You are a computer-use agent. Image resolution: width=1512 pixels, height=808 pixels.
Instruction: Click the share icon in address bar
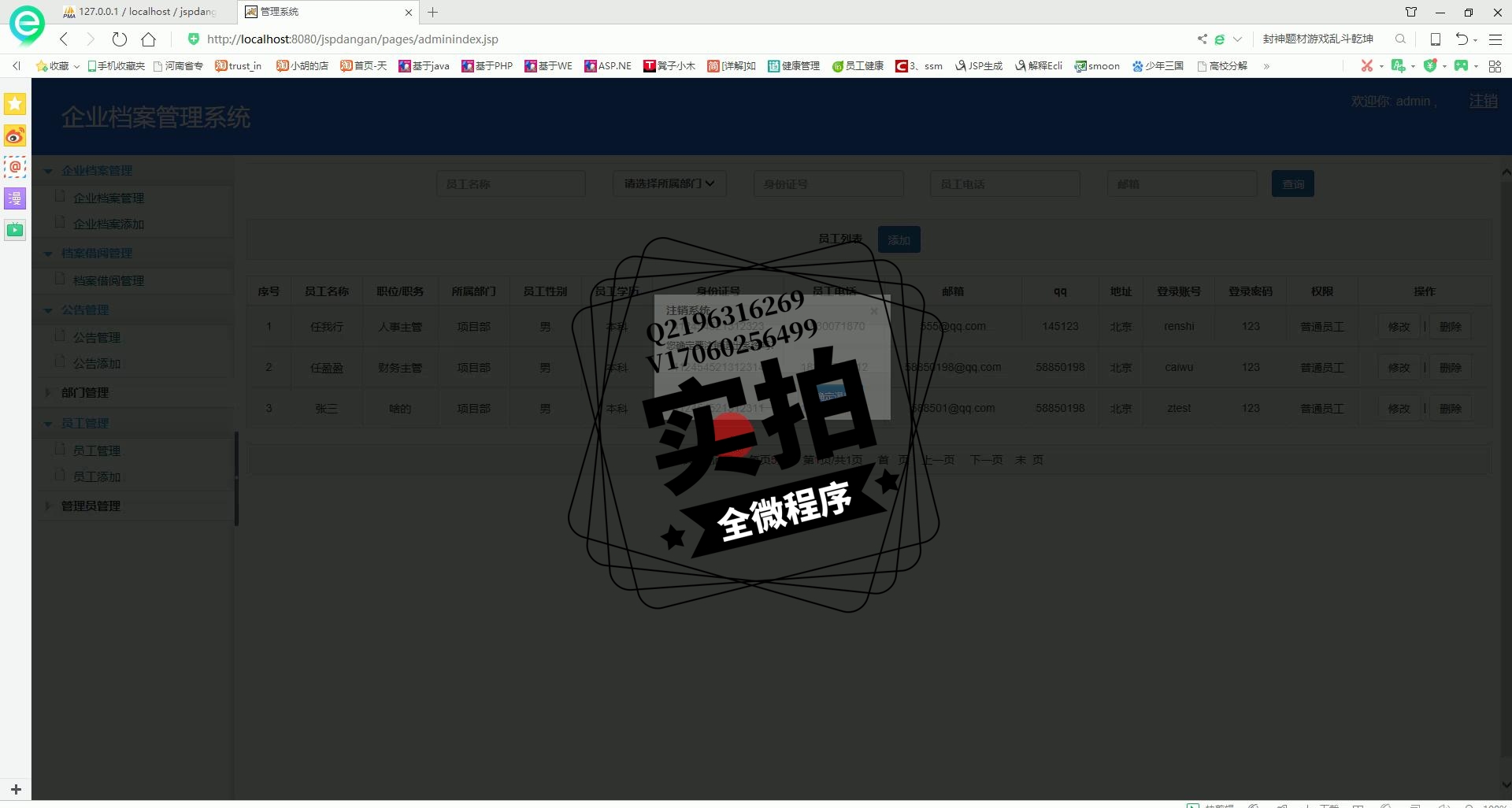tap(1202, 39)
